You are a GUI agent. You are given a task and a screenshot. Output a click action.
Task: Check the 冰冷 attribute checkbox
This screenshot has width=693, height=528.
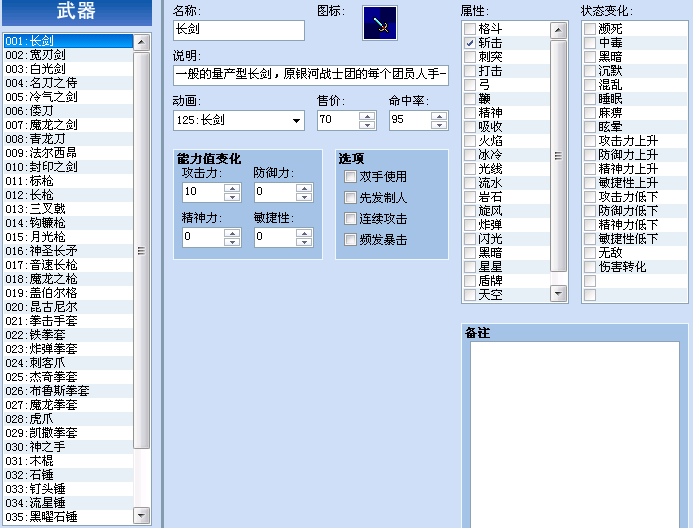(x=470, y=155)
